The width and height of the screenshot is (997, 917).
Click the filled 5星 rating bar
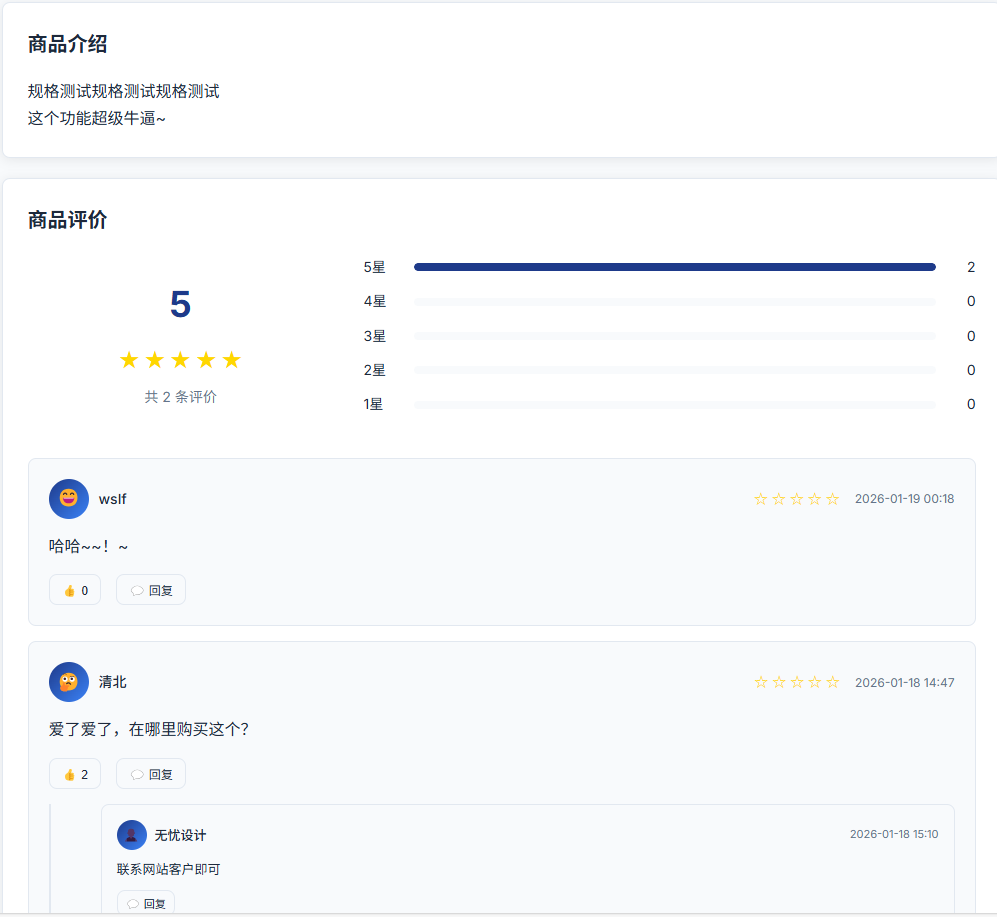675,266
